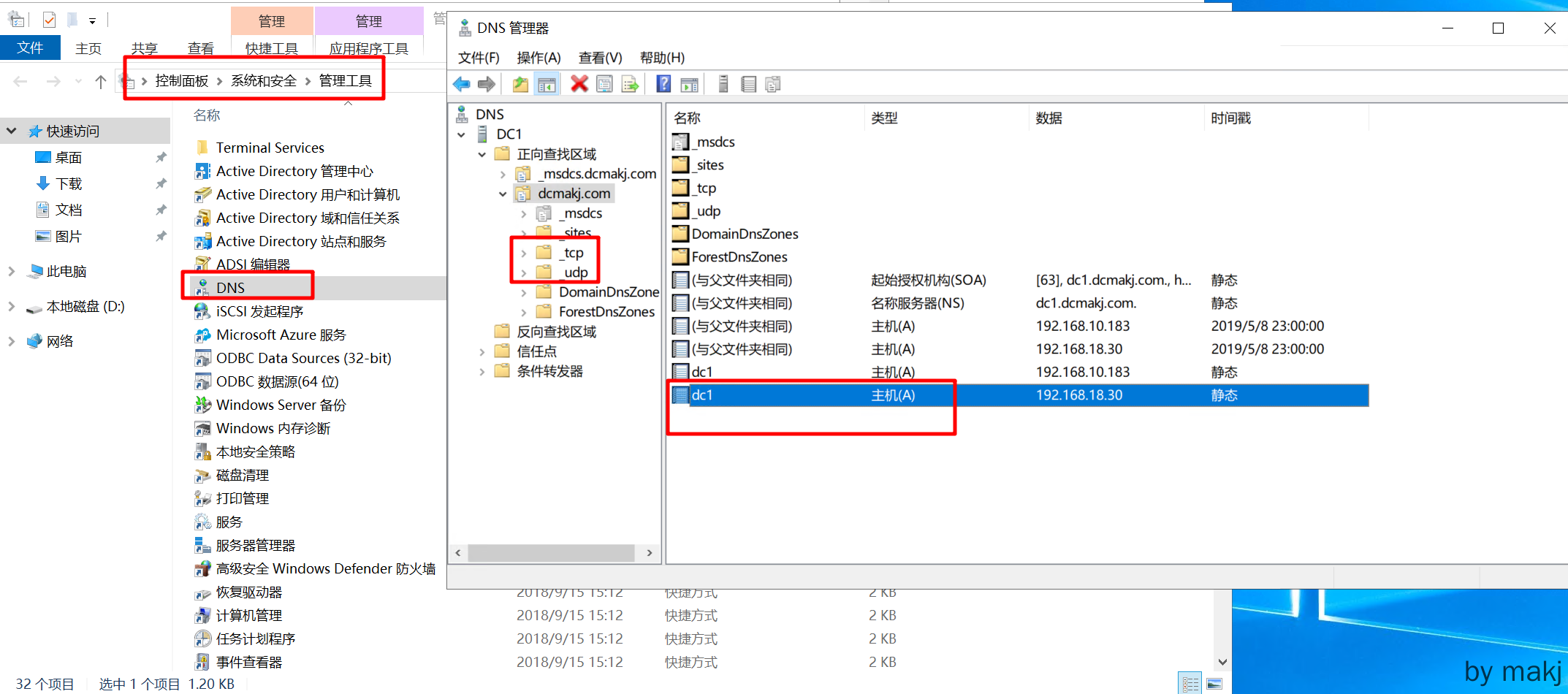This screenshot has width=1568, height=694.
Task: Toggle Show/Hide Console Tree toolbar button
Action: click(x=547, y=84)
